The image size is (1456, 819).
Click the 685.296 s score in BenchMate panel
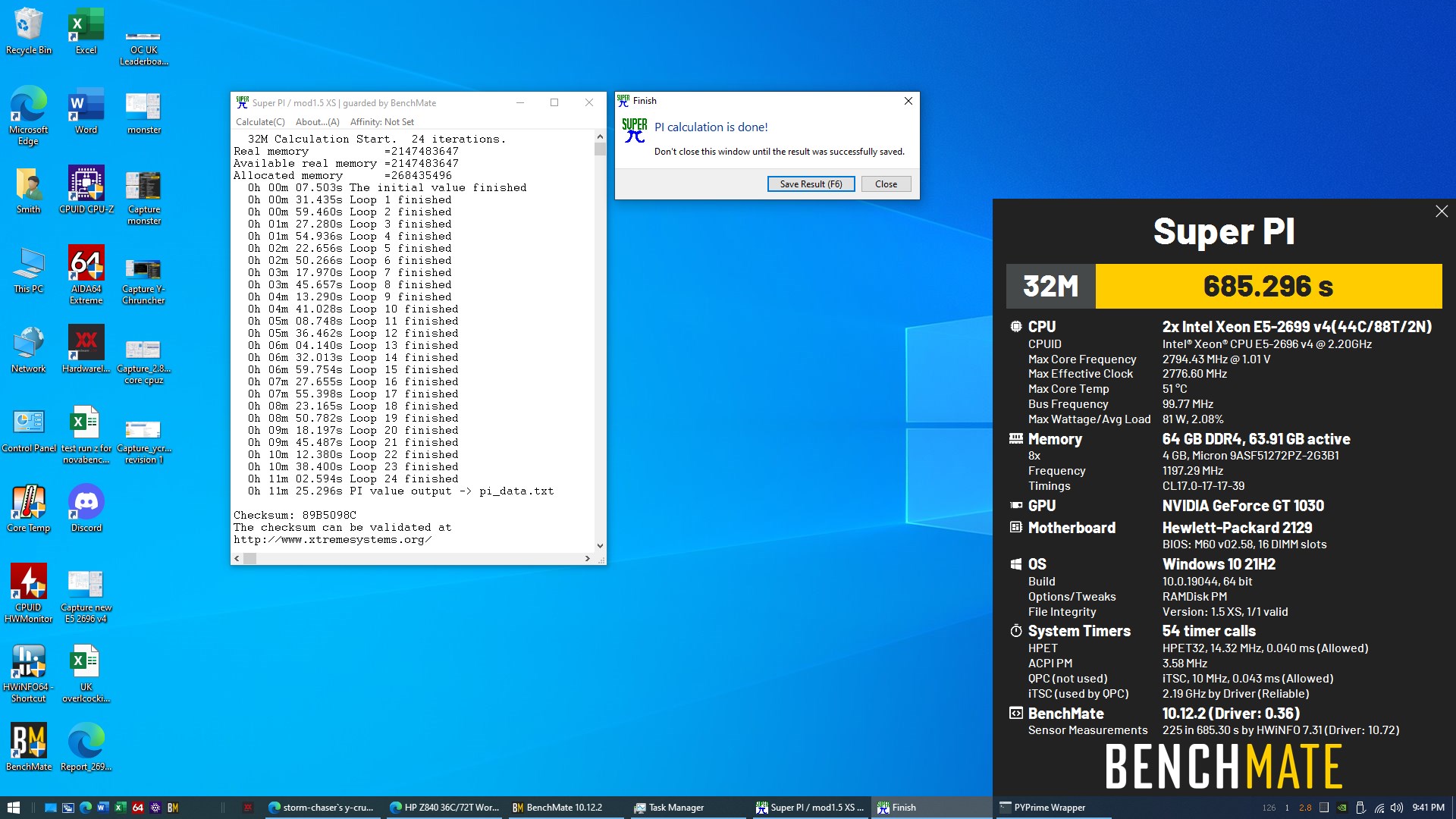pos(1268,286)
